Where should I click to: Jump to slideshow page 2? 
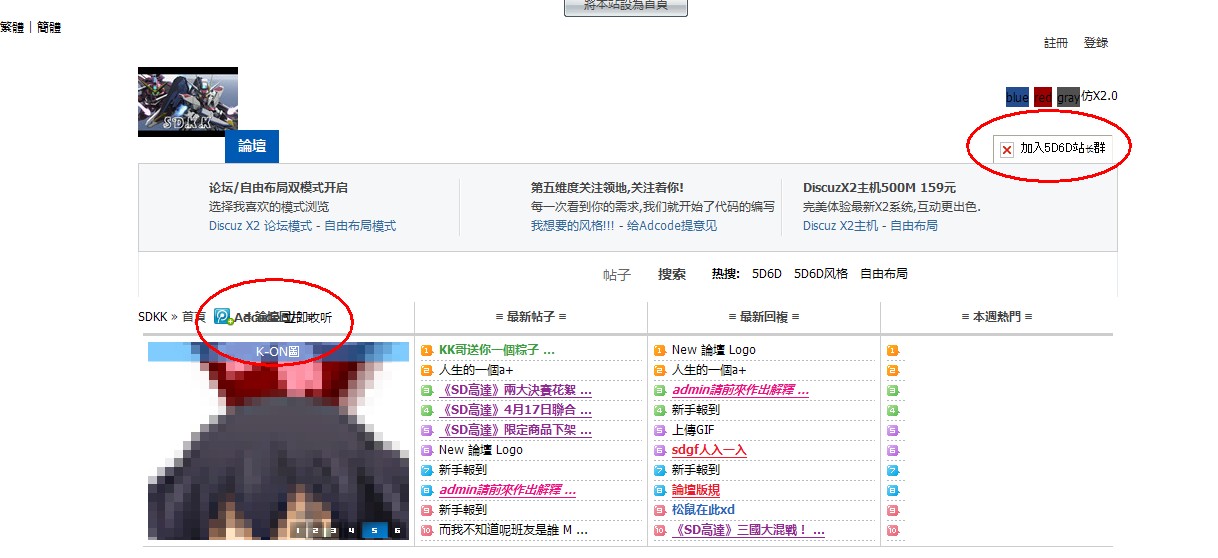pyautogui.click(x=315, y=531)
